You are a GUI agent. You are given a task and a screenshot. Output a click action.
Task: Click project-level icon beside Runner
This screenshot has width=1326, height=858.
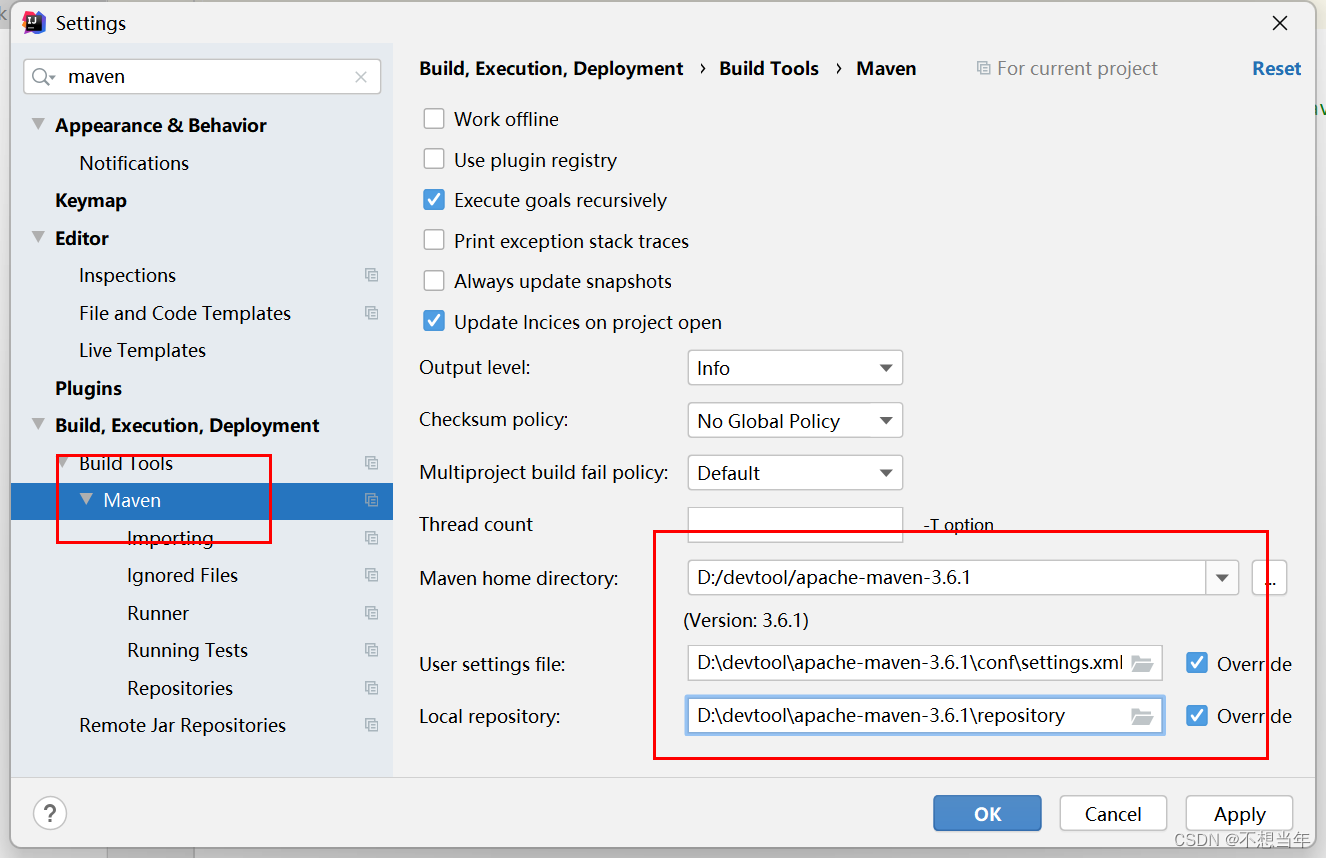pyautogui.click(x=372, y=613)
